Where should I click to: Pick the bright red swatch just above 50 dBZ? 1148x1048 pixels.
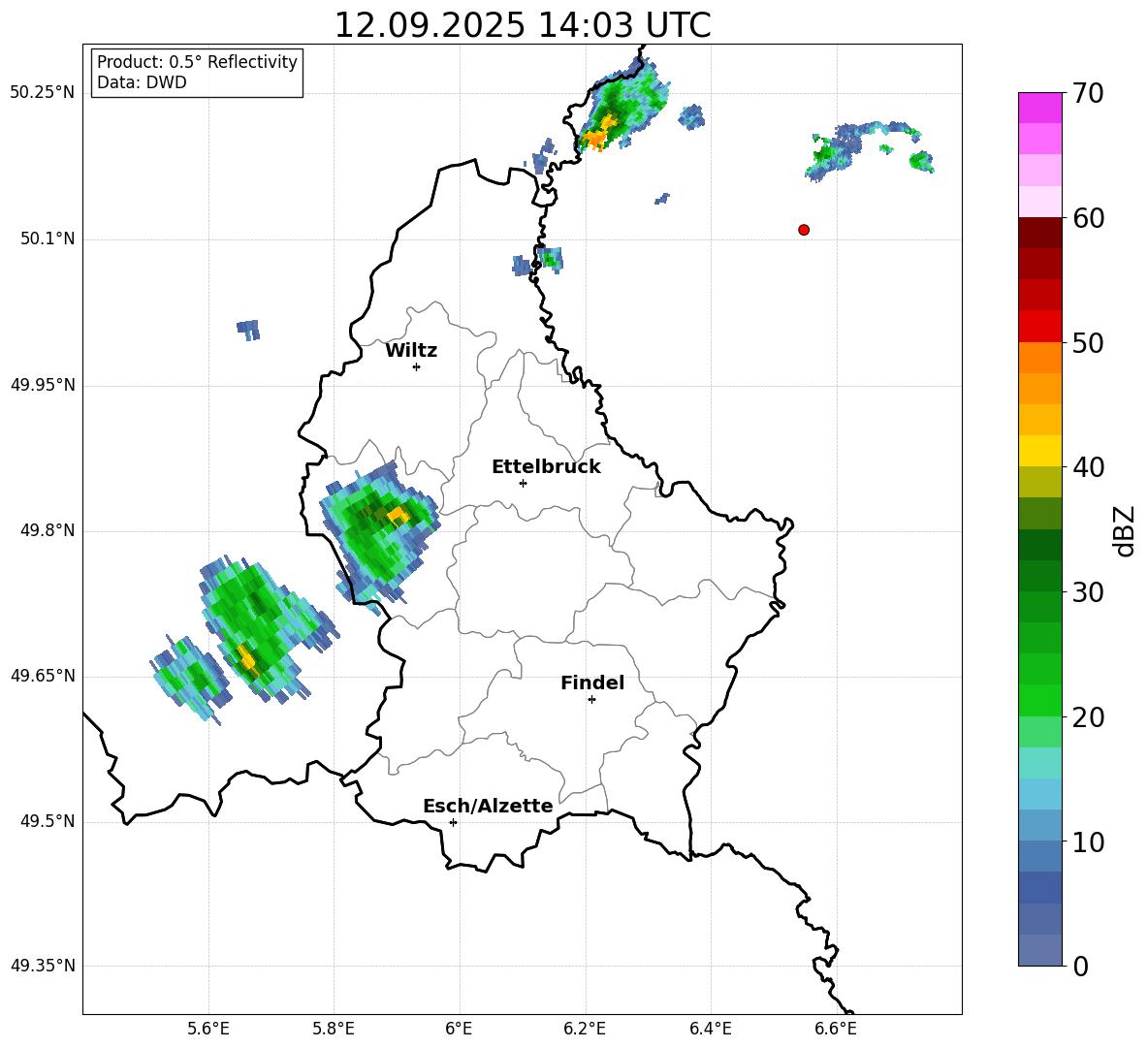1039,327
